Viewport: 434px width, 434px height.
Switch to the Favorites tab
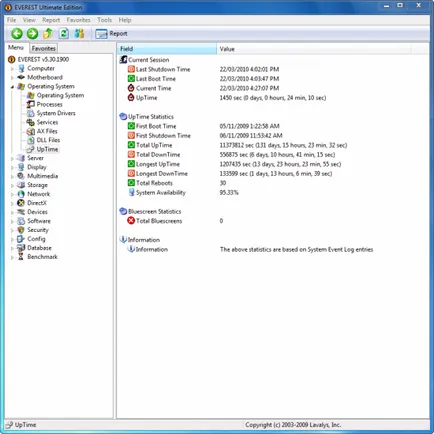pos(44,48)
